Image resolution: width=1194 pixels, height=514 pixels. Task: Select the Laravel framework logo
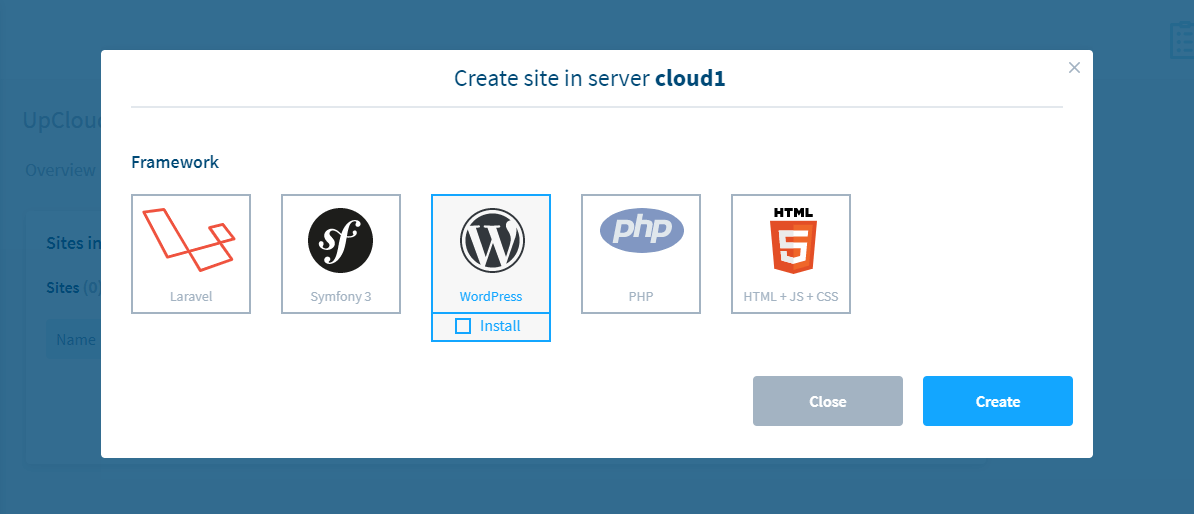pos(190,241)
